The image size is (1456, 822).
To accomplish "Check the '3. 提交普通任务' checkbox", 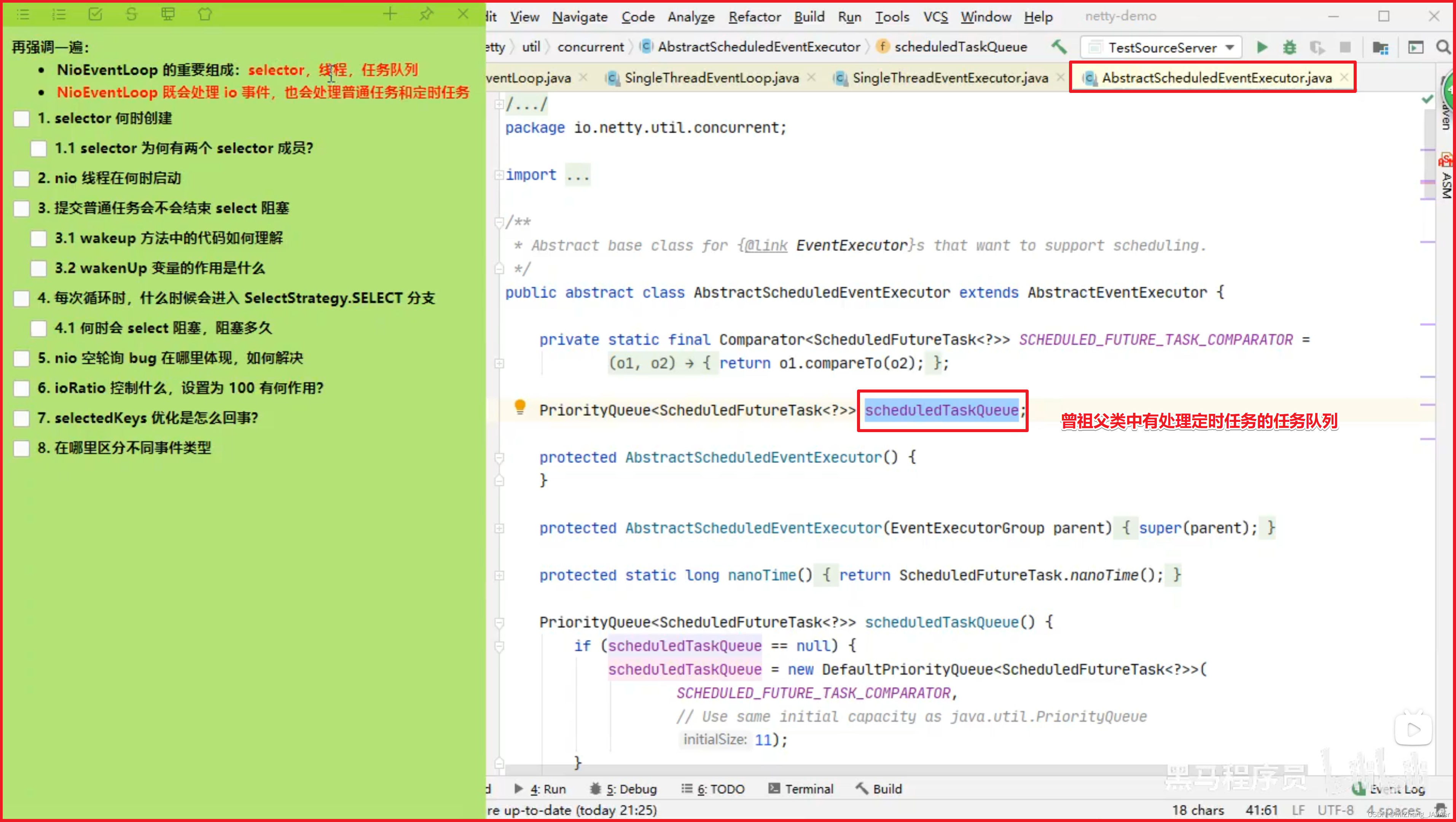I will 21,209.
